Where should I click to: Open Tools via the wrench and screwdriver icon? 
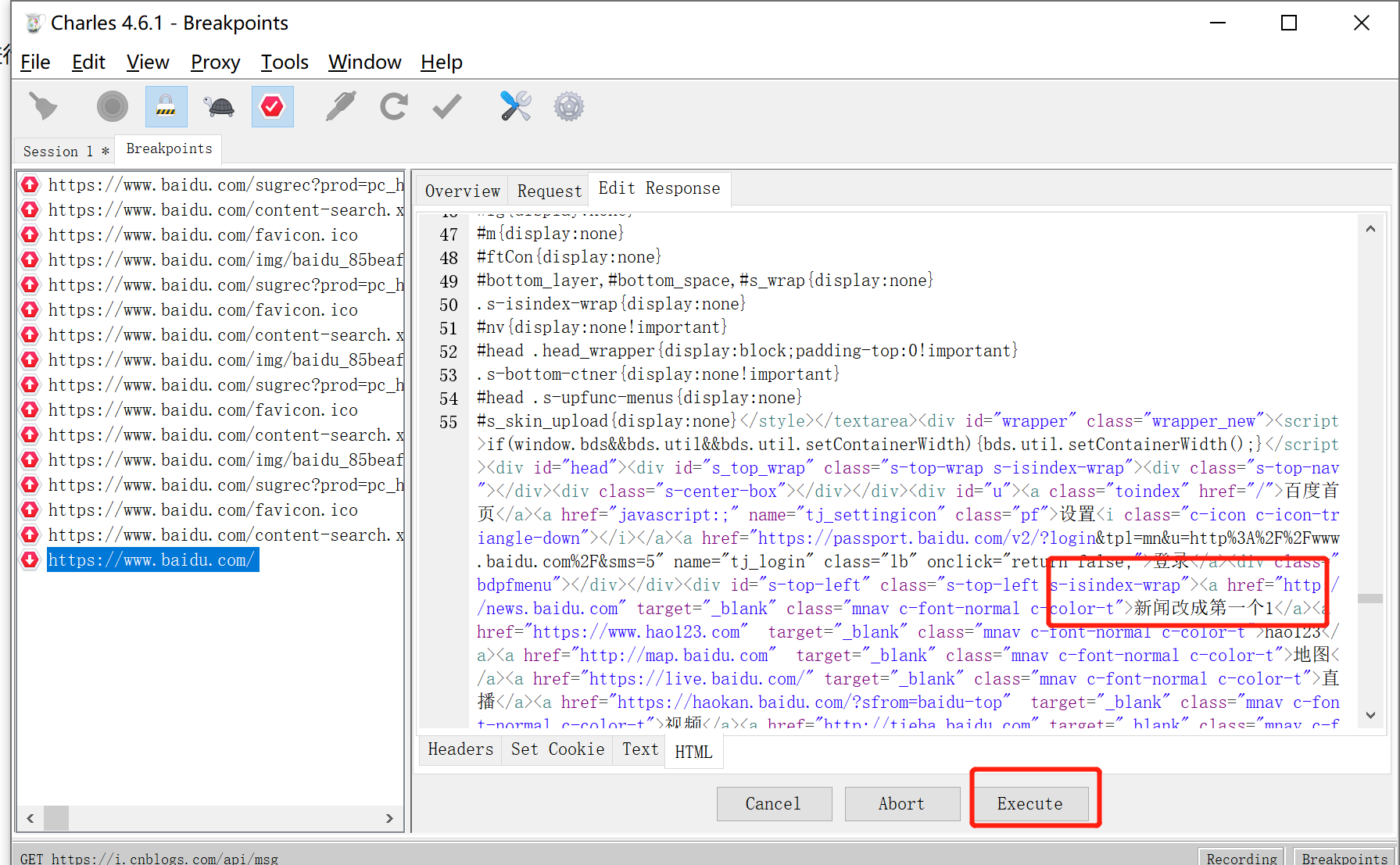point(515,106)
